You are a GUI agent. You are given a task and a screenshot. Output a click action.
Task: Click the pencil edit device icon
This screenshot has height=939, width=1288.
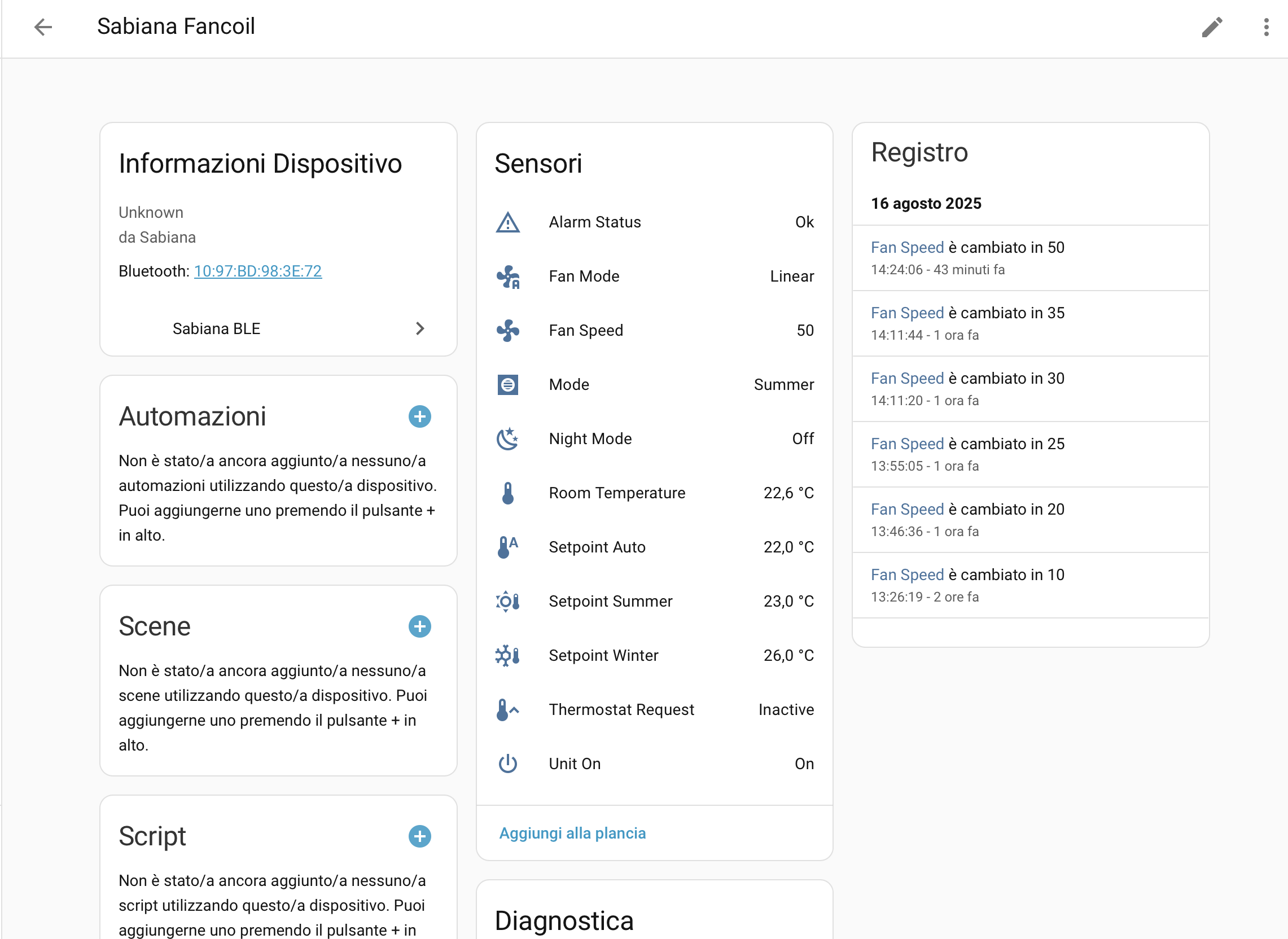(1211, 27)
